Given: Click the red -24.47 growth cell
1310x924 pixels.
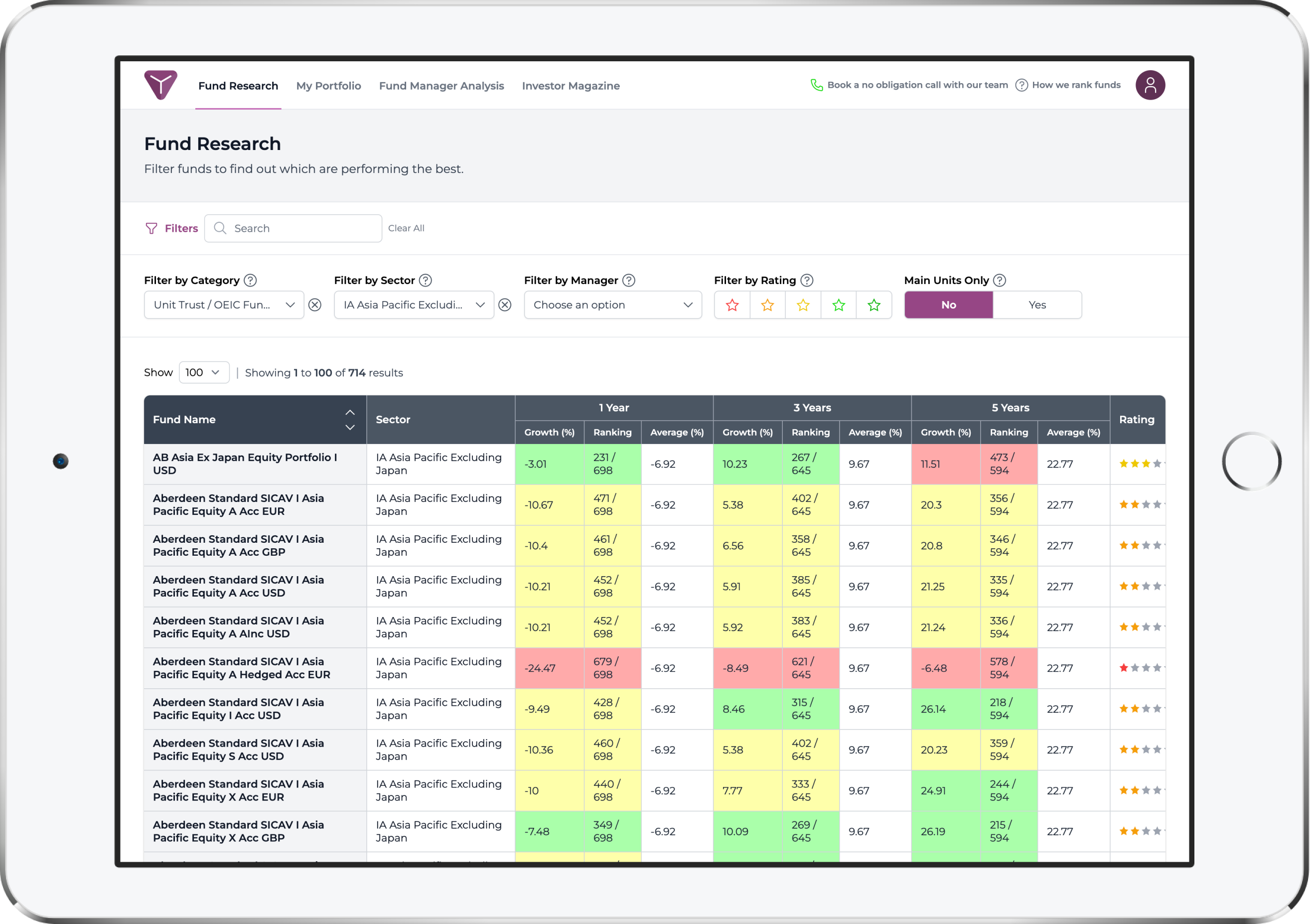Looking at the screenshot, I should pos(550,668).
